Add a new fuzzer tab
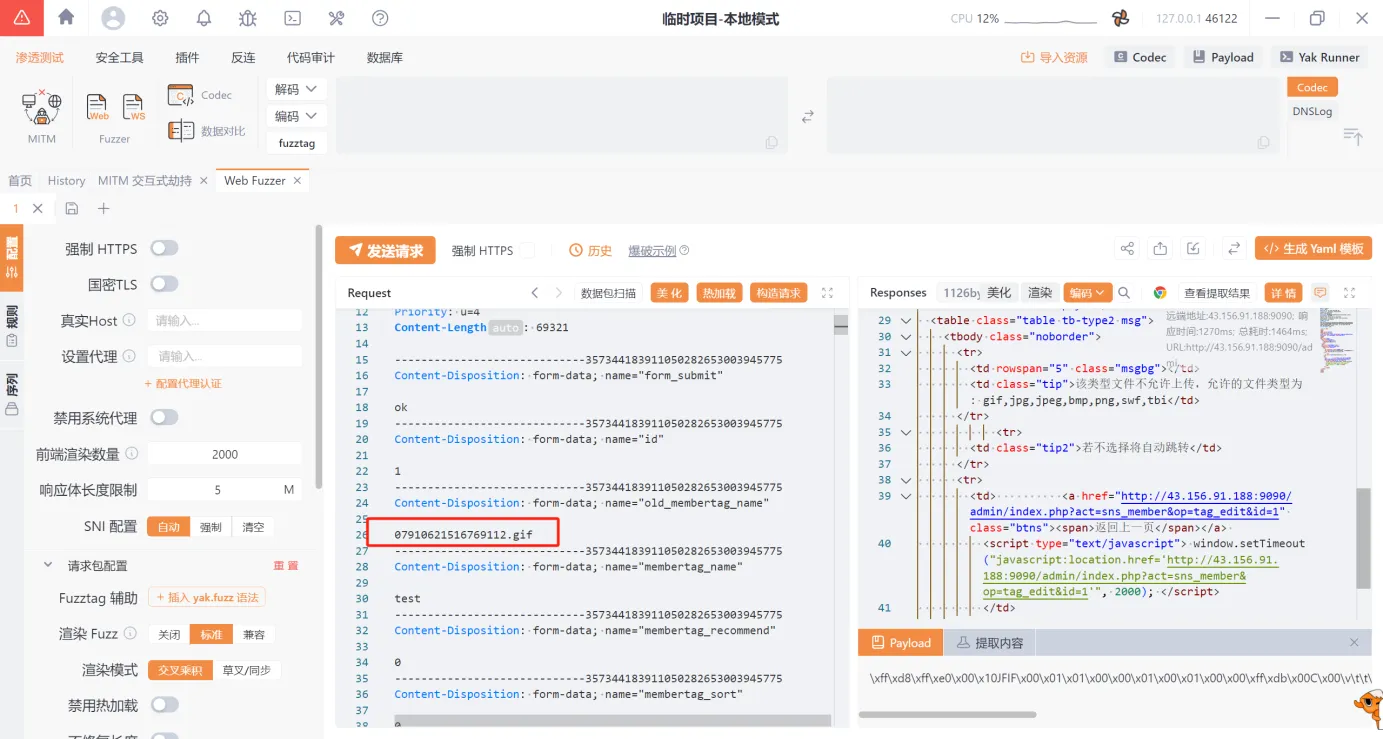1383x739 pixels. (103, 208)
